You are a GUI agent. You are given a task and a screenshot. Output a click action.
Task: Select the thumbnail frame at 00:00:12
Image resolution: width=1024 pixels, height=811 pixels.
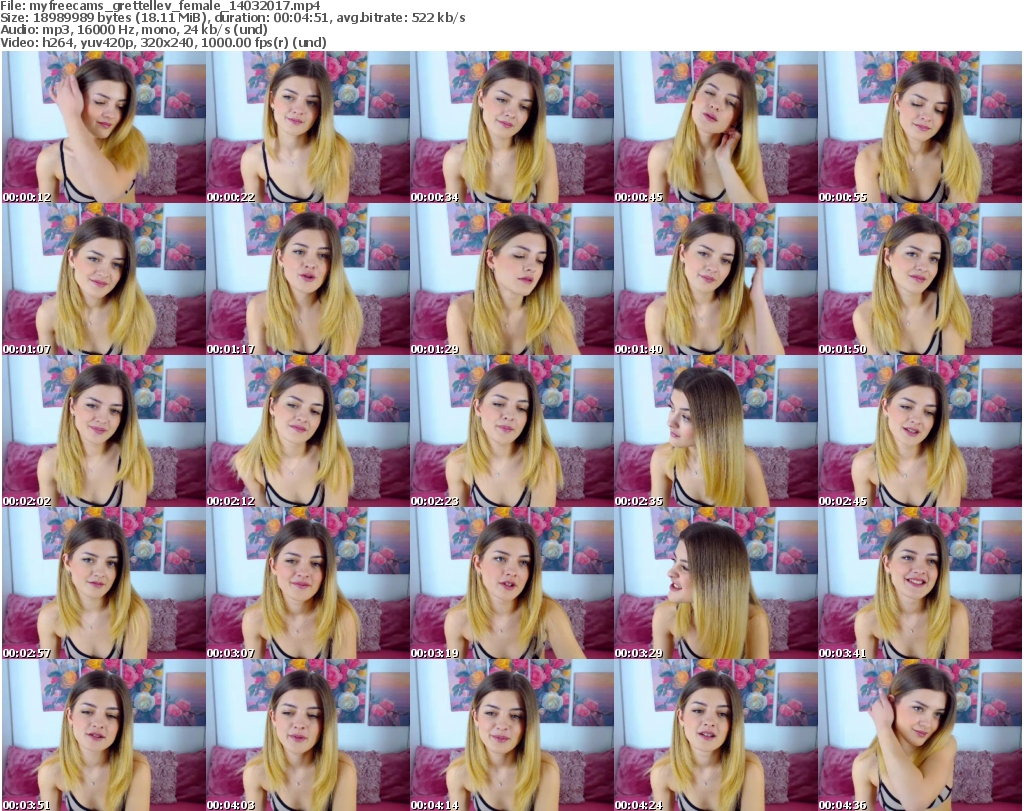104,127
